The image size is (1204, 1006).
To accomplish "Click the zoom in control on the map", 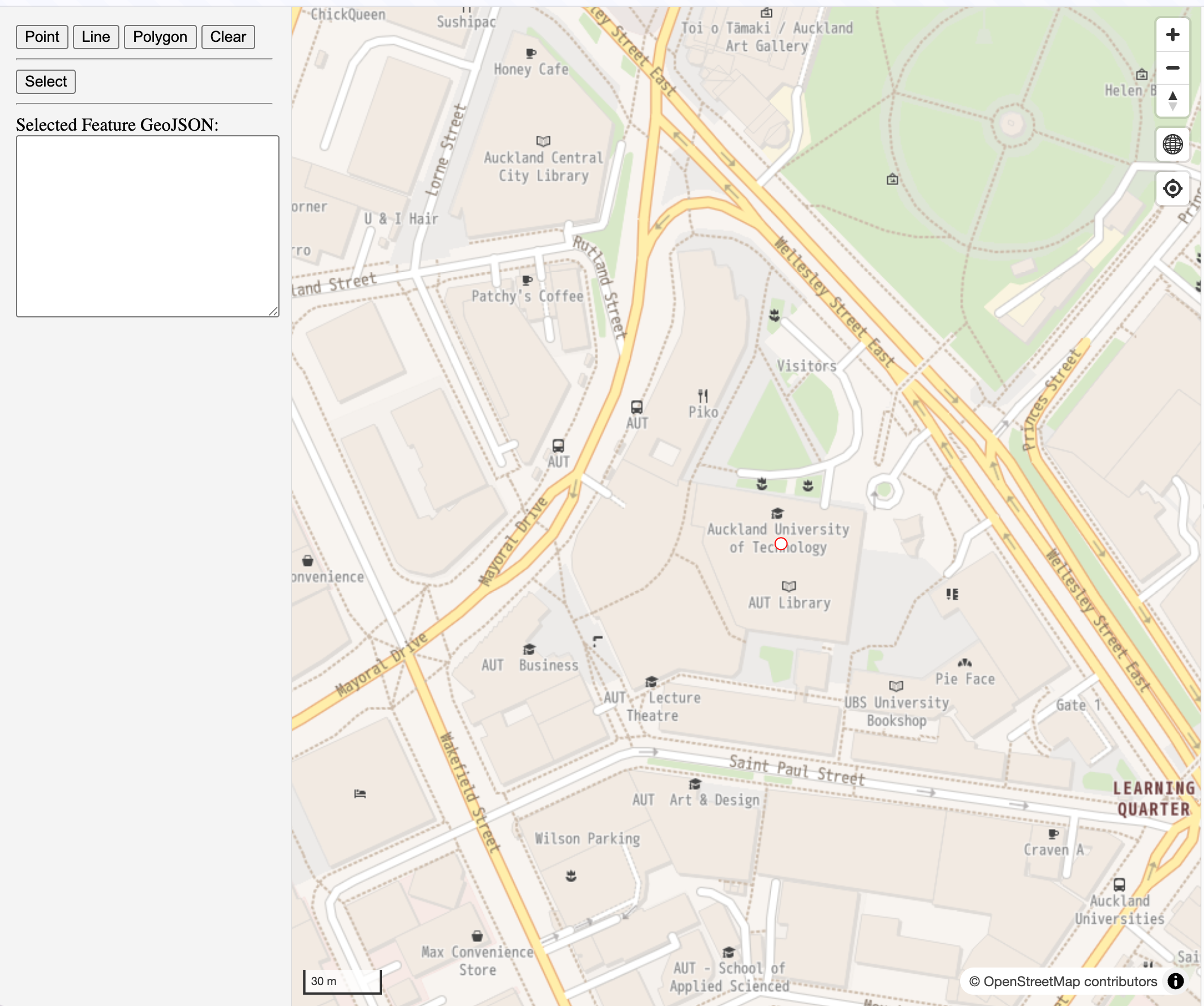I will click(1173, 35).
